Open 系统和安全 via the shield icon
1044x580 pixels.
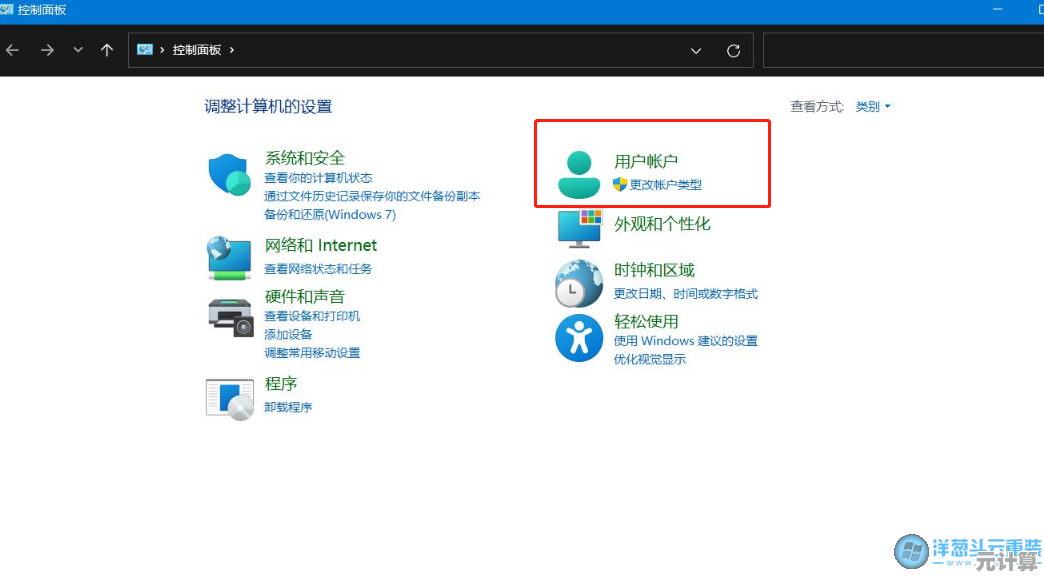click(x=228, y=174)
